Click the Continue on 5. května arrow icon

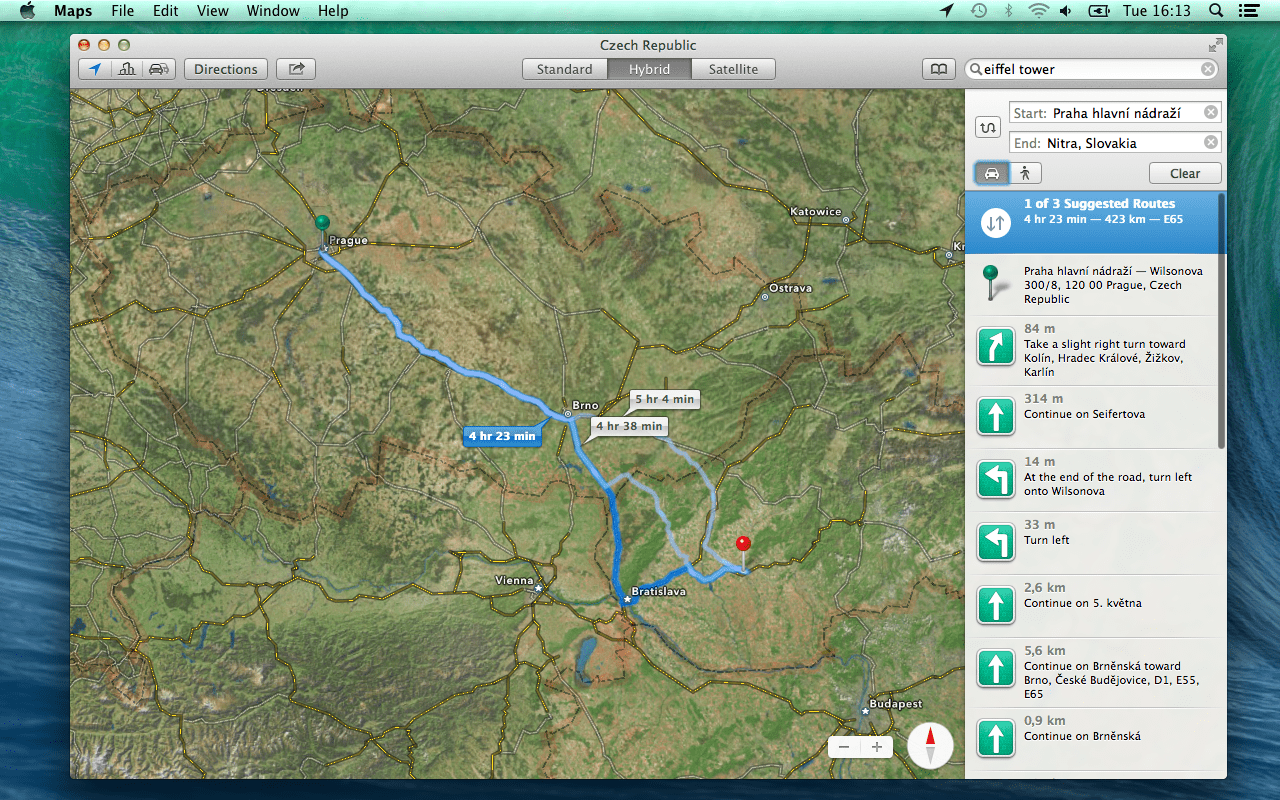pos(995,605)
